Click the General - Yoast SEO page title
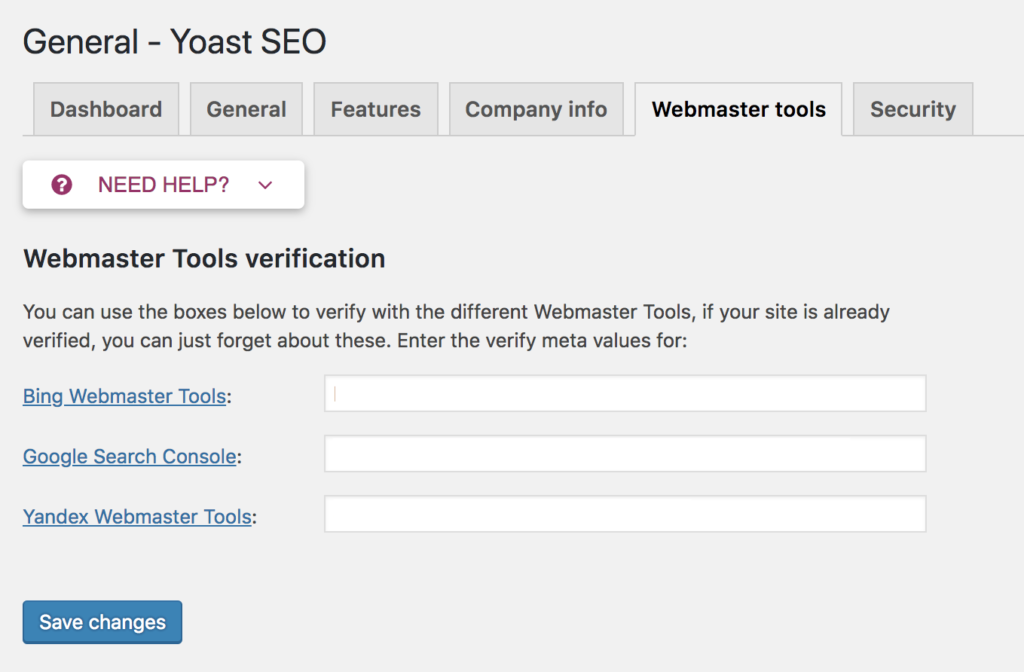Viewport: 1024px width, 672px height. click(174, 42)
